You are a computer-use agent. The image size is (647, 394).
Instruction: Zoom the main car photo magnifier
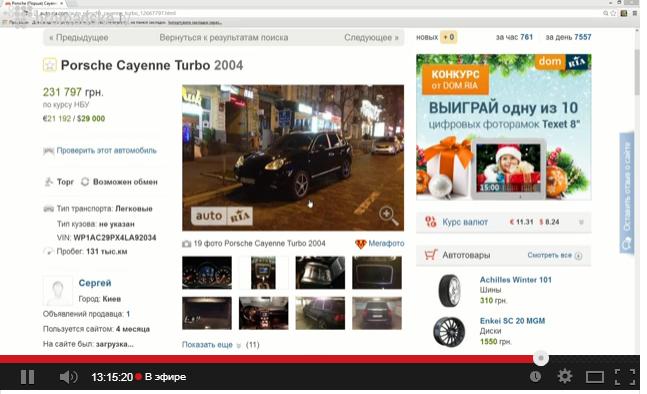click(388, 216)
